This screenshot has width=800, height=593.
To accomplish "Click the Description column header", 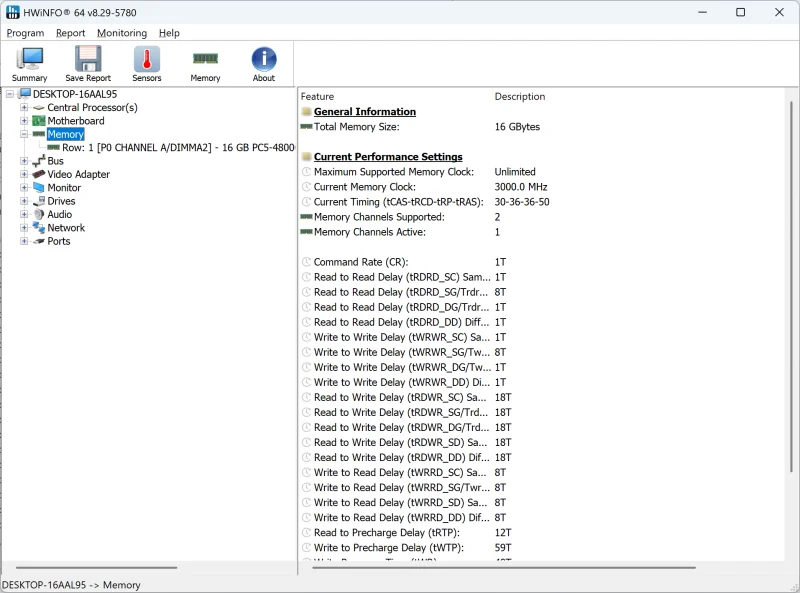I will [x=519, y=97].
